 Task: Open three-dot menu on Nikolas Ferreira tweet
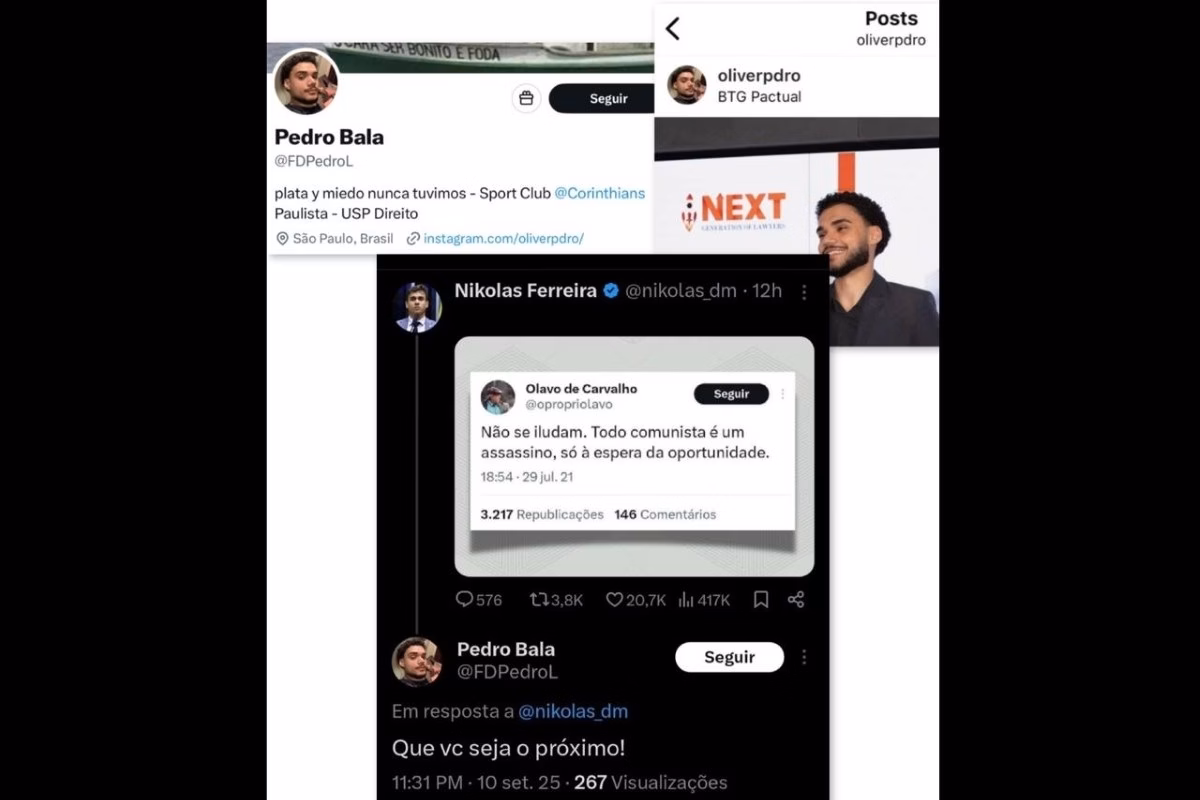coord(803,292)
